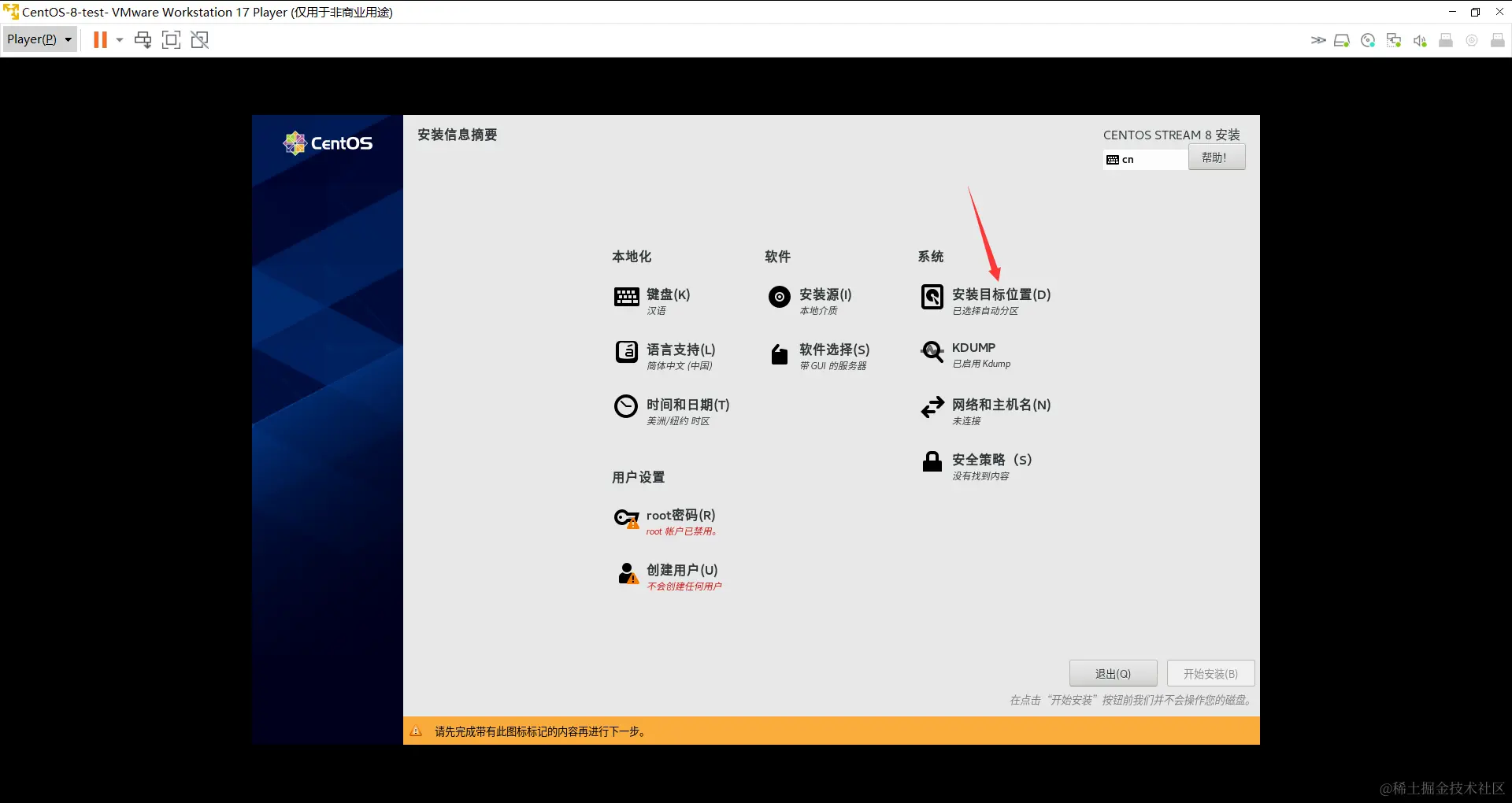Screen dimensions: 1512x803
Task: Click the '安装信息摘要' heading
Action: tap(458, 135)
